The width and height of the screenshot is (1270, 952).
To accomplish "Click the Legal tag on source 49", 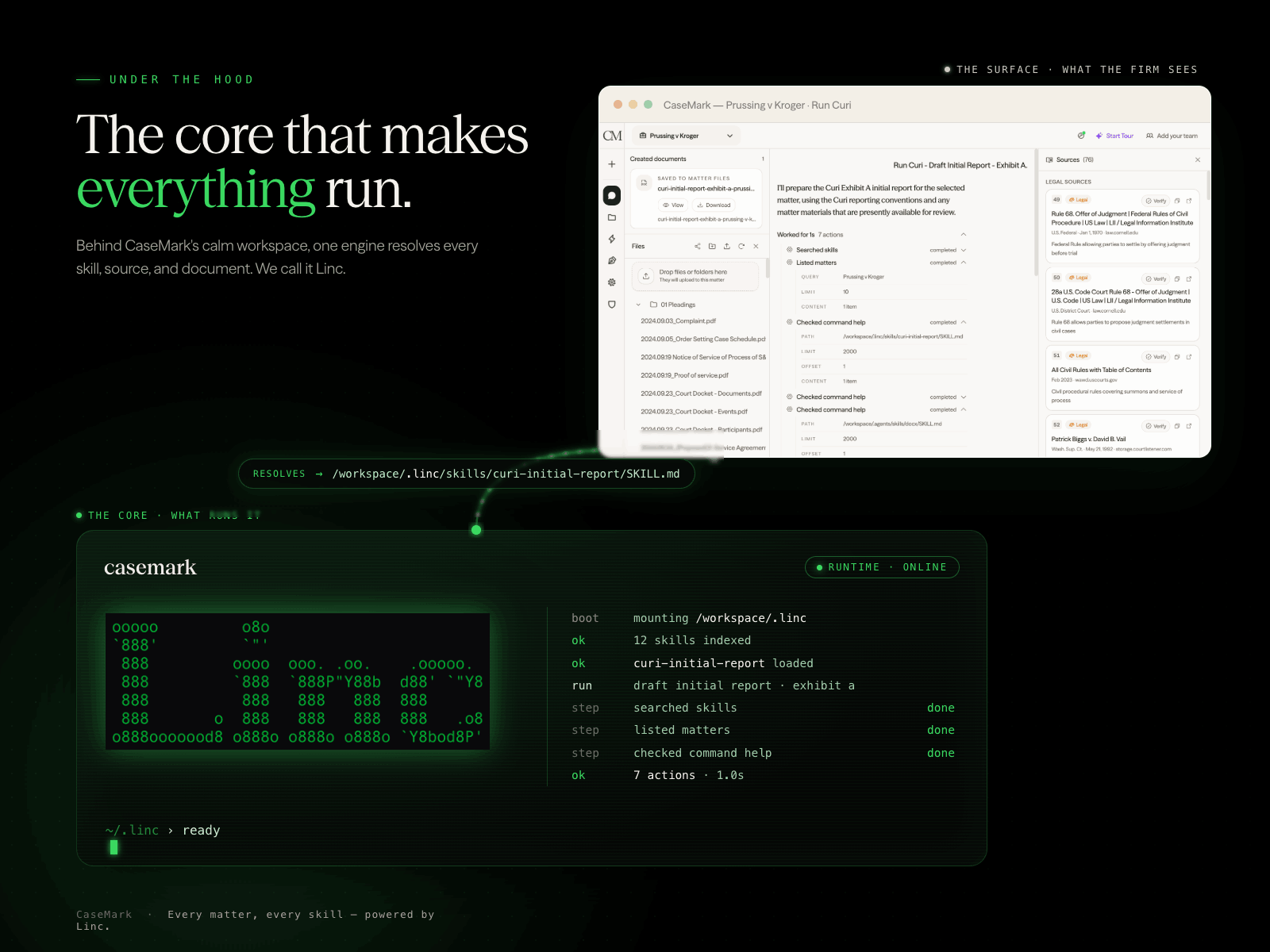I will click(1079, 200).
